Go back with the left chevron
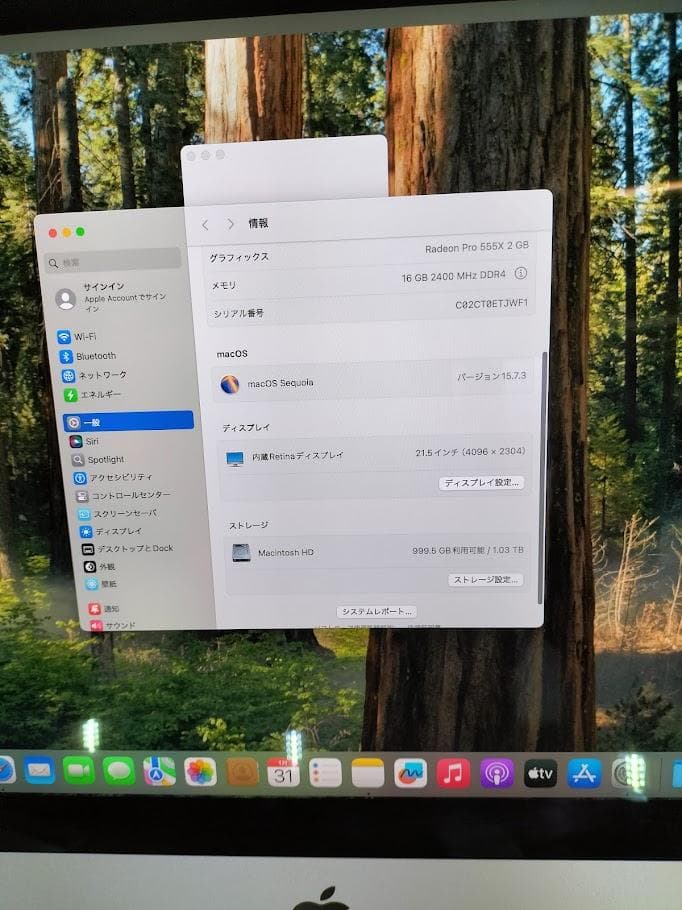 pyautogui.click(x=205, y=225)
